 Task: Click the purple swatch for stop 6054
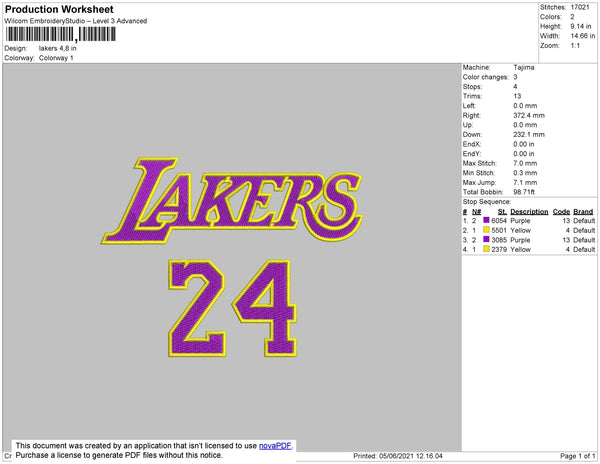(x=486, y=220)
